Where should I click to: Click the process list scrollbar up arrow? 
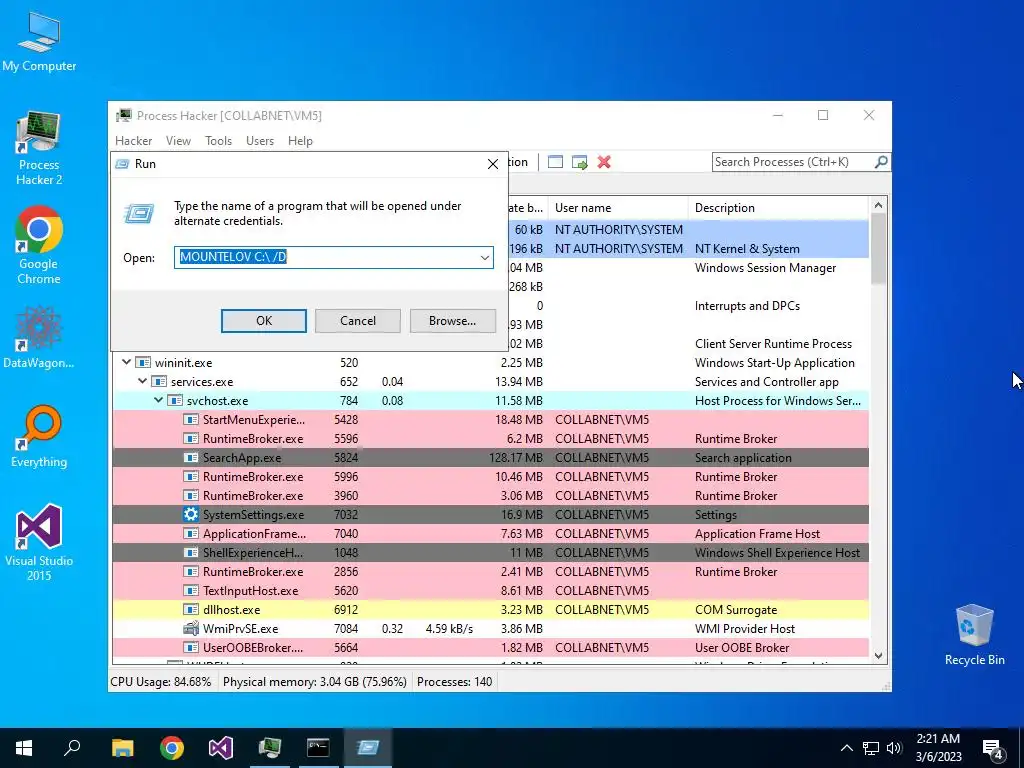878,205
